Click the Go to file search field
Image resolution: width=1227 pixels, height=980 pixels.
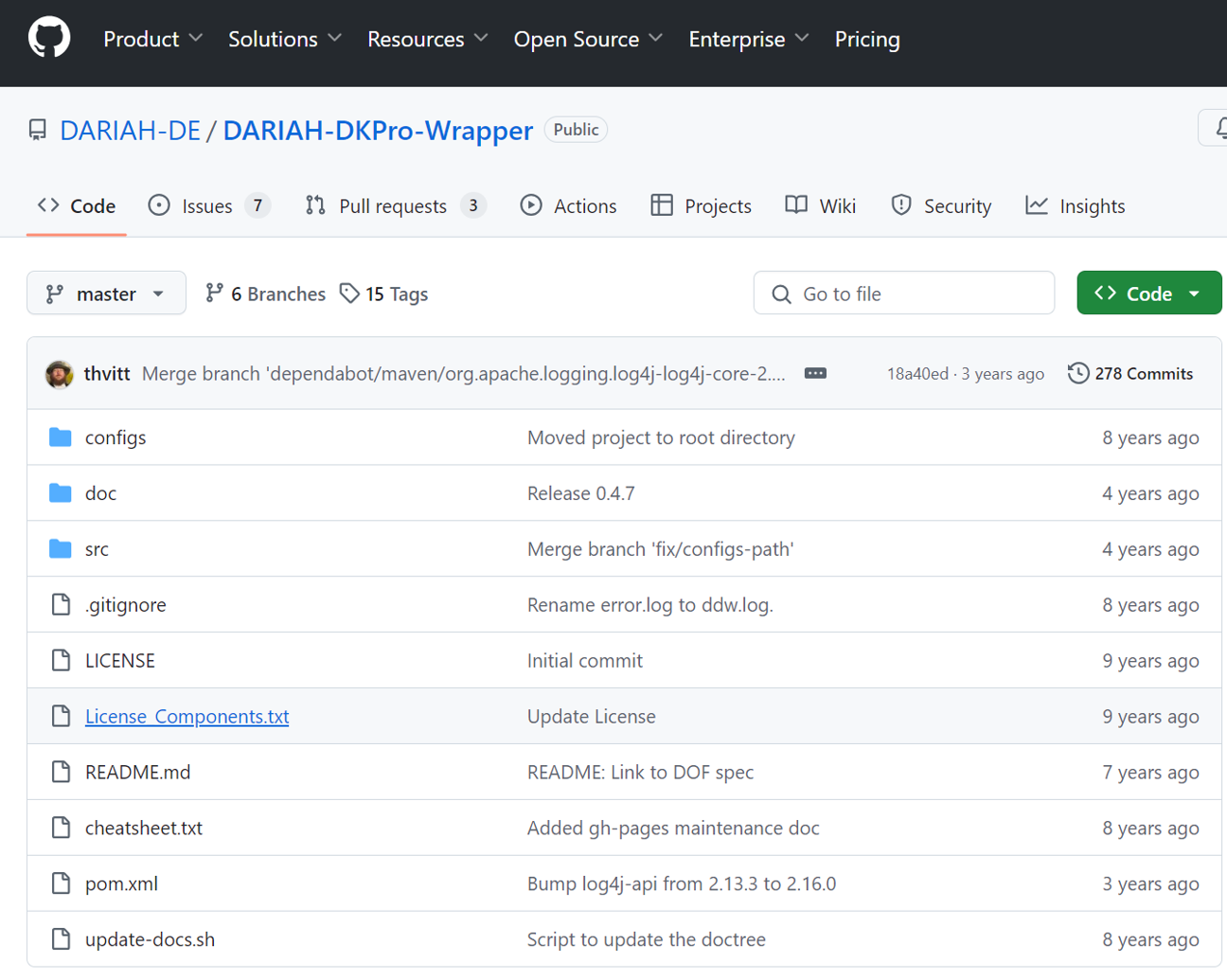(x=903, y=294)
